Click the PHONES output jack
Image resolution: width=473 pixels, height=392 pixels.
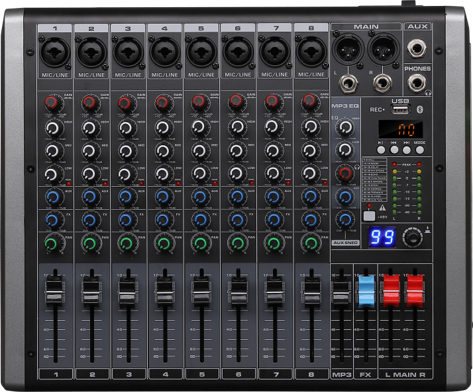[x=417, y=82]
